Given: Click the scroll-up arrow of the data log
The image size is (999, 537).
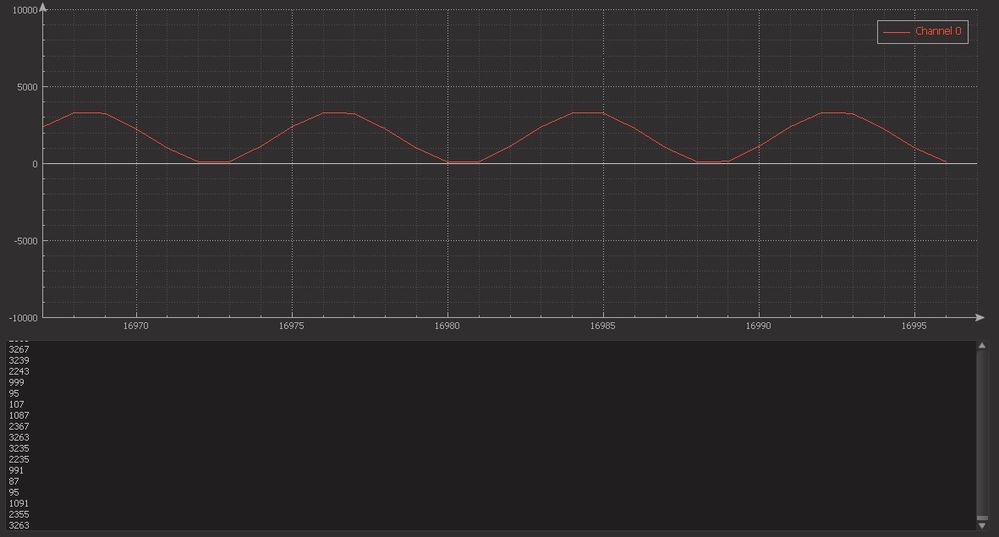Looking at the screenshot, I should (982, 346).
